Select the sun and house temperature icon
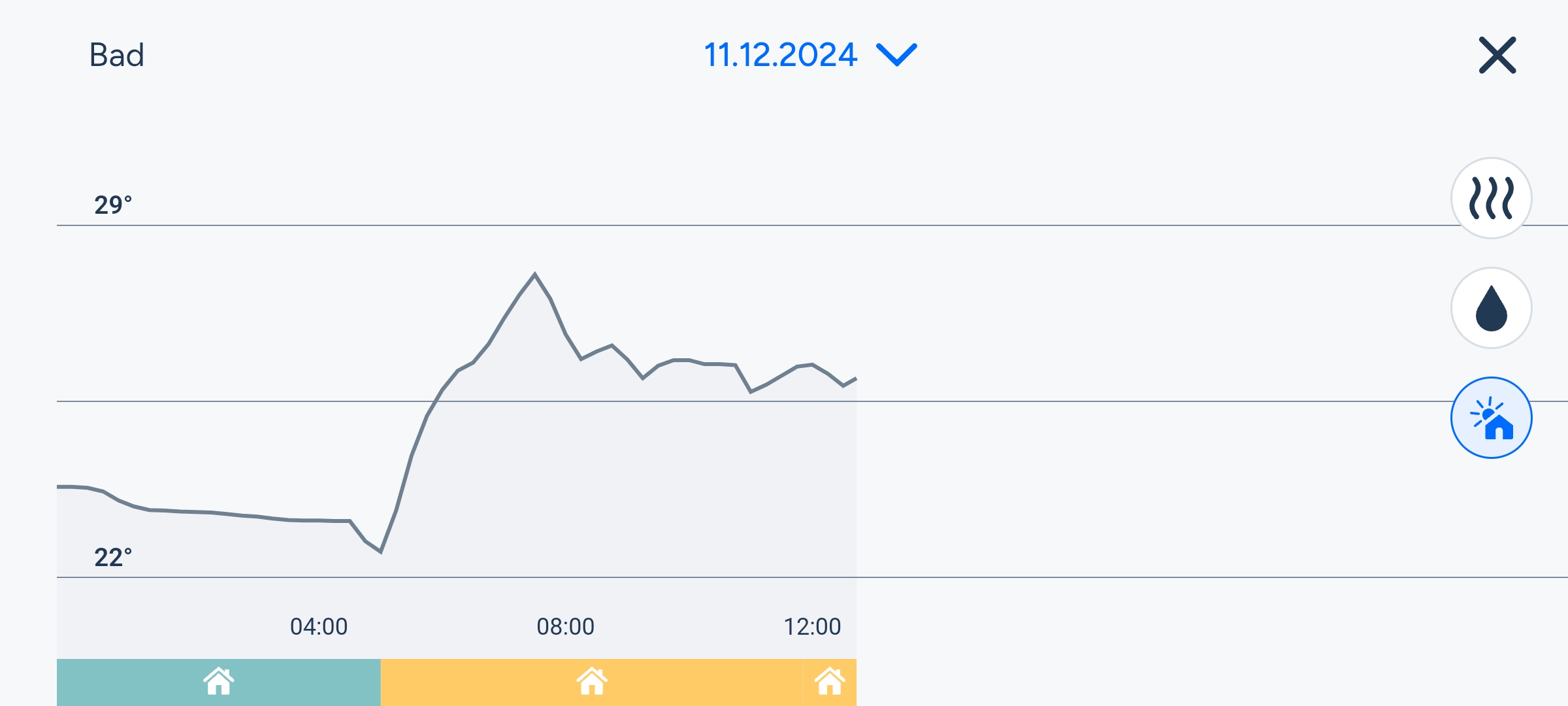Image resolution: width=1568 pixels, height=706 pixels. pos(1491,418)
